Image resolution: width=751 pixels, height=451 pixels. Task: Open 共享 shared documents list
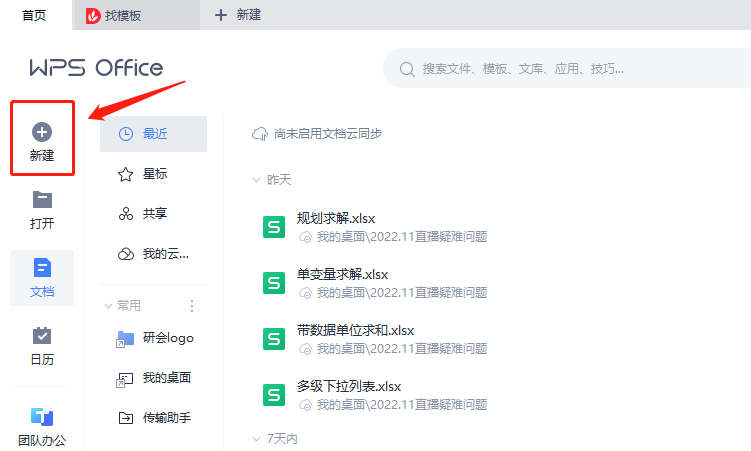pyautogui.click(x=153, y=214)
